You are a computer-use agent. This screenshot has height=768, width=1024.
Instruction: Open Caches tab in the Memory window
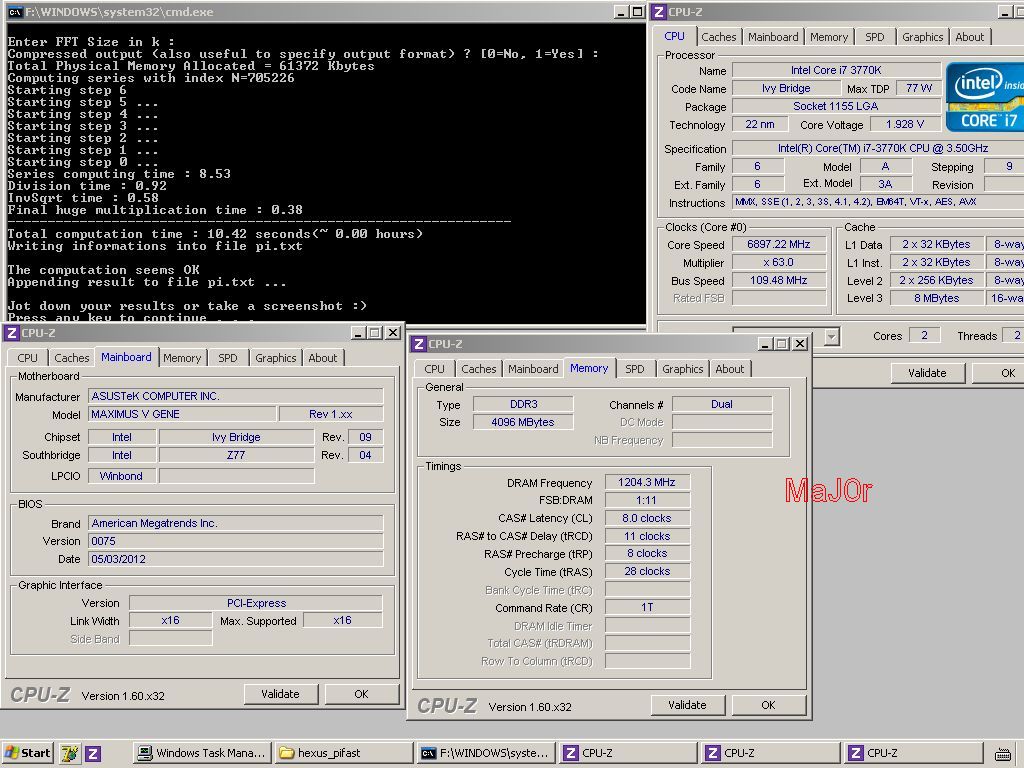pos(479,369)
